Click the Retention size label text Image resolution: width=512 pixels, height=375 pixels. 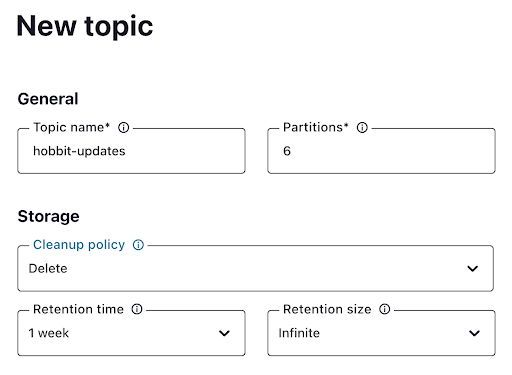[x=327, y=309]
